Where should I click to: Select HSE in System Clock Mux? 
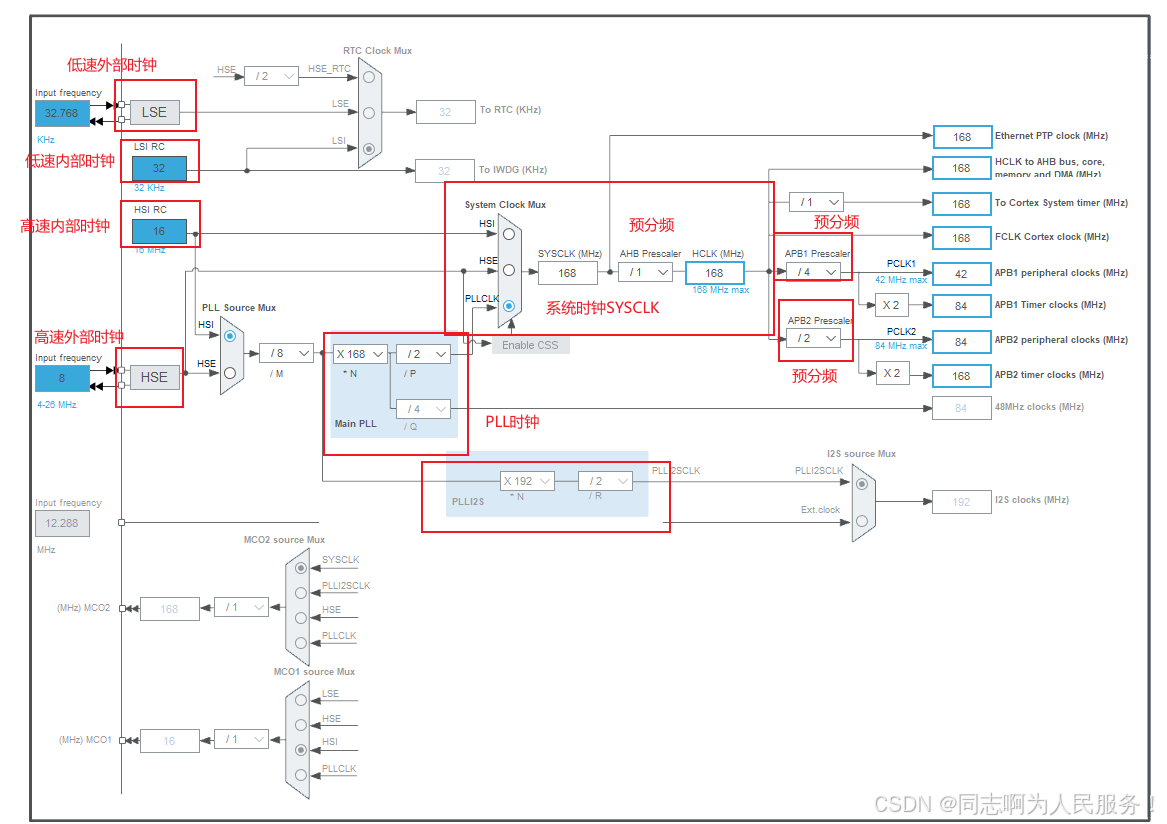[509, 270]
